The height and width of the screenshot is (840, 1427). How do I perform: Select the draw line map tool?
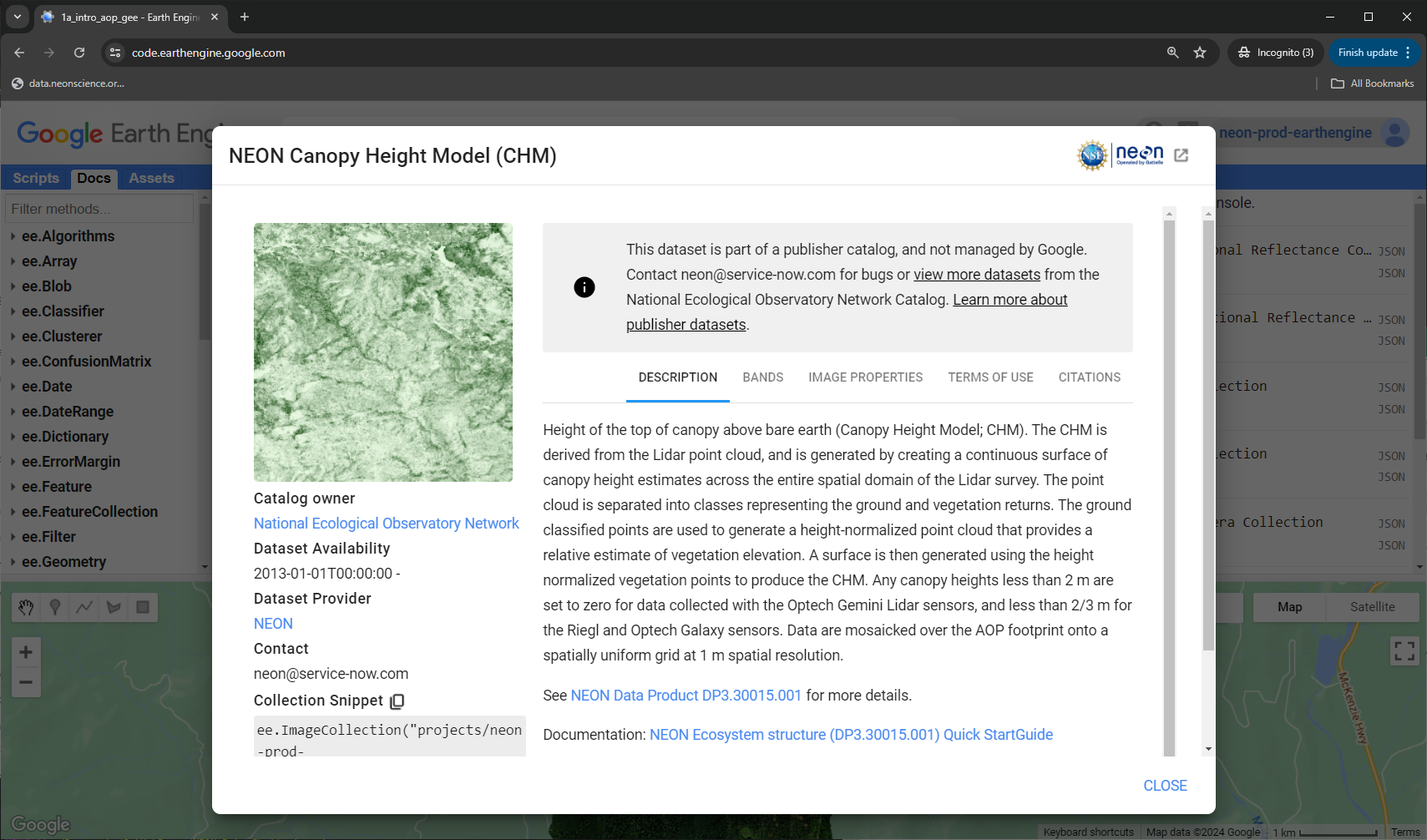pyautogui.click(x=84, y=607)
